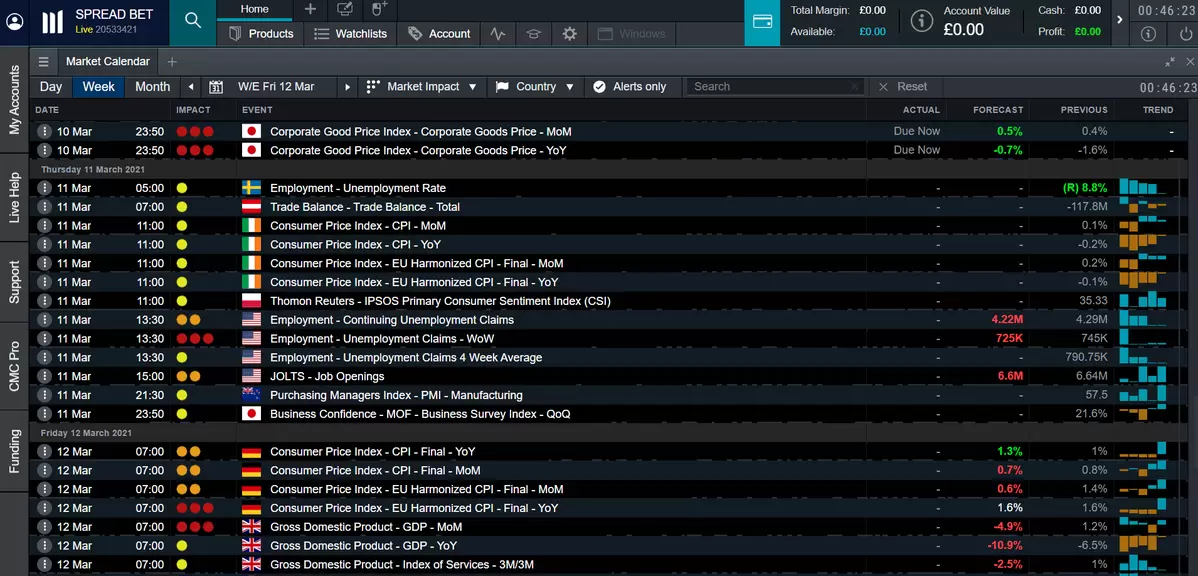This screenshot has width=1198, height=576.
Task: Expand the Country filter dropdown
Action: (x=535, y=87)
